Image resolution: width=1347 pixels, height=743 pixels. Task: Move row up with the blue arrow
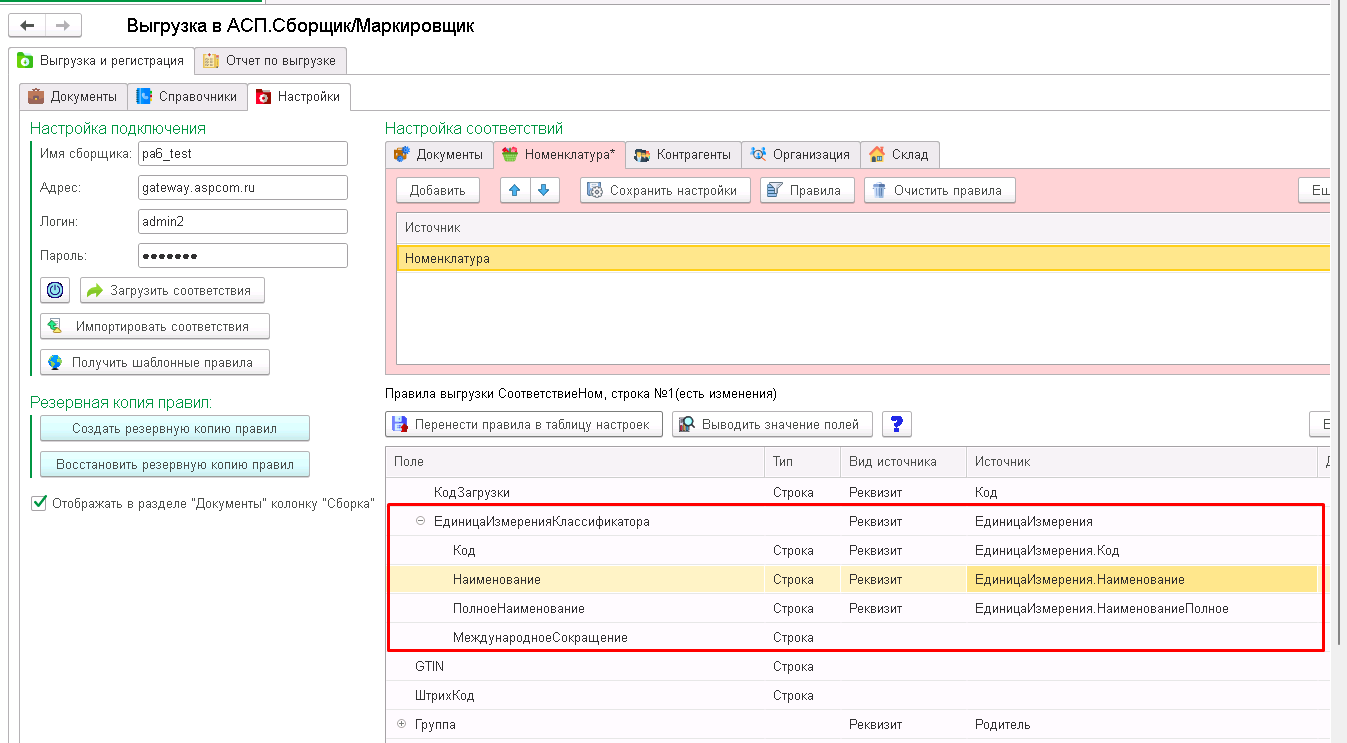tap(515, 190)
